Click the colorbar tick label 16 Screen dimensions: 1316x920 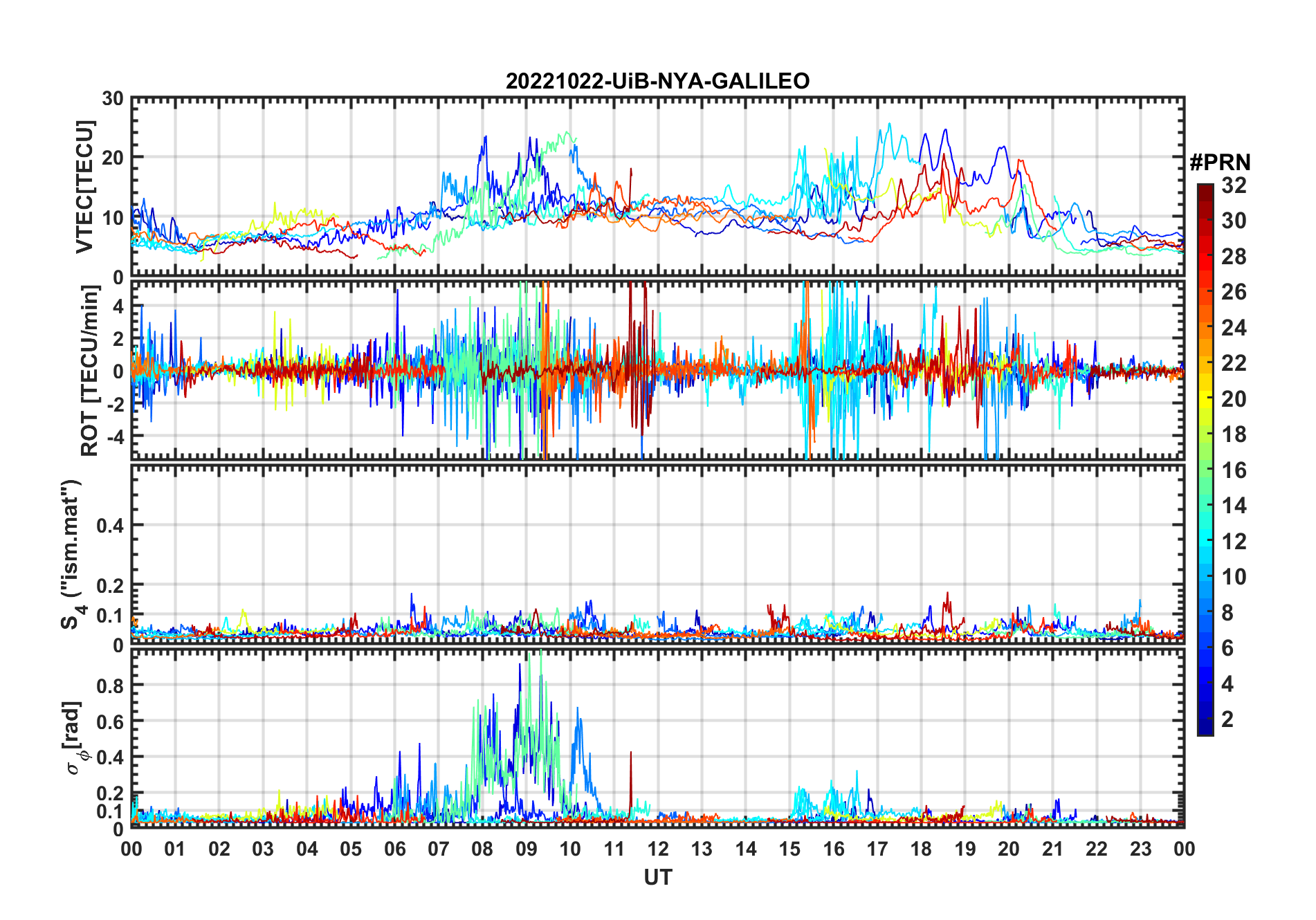click(x=1234, y=470)
